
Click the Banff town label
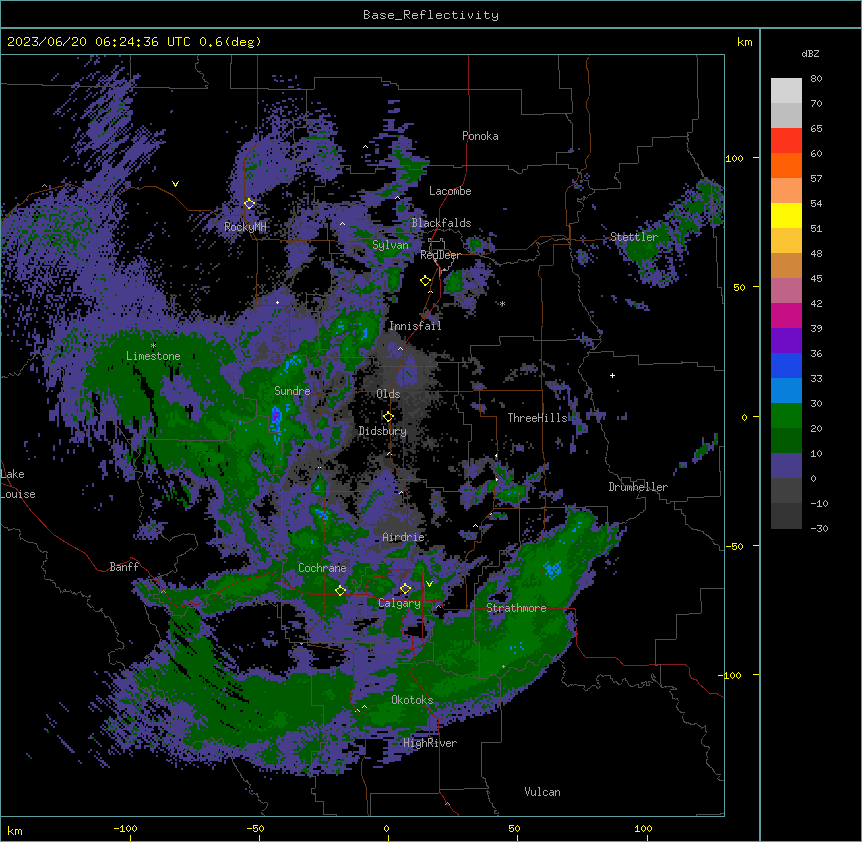point(124,567)
